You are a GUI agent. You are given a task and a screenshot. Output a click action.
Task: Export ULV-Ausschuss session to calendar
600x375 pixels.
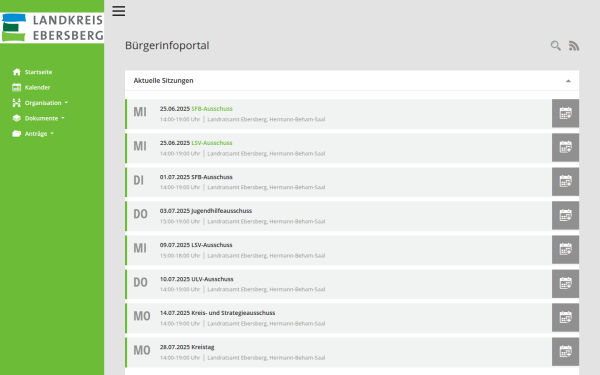(x=565, y=284)
